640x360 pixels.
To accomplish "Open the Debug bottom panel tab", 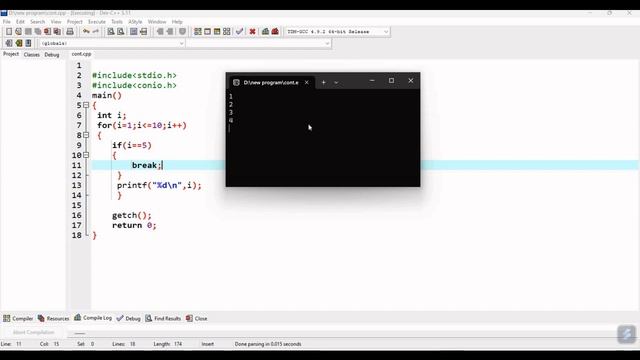I will (x=129, y=318).
